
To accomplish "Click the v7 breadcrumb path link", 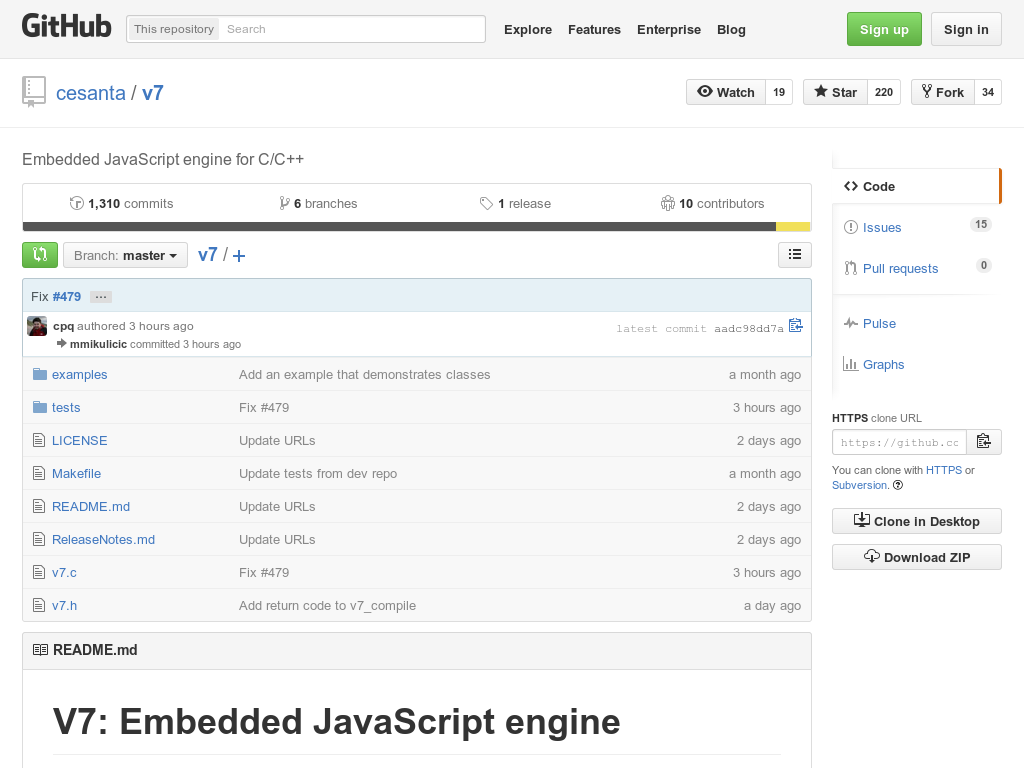I will (x=208, y=255).
